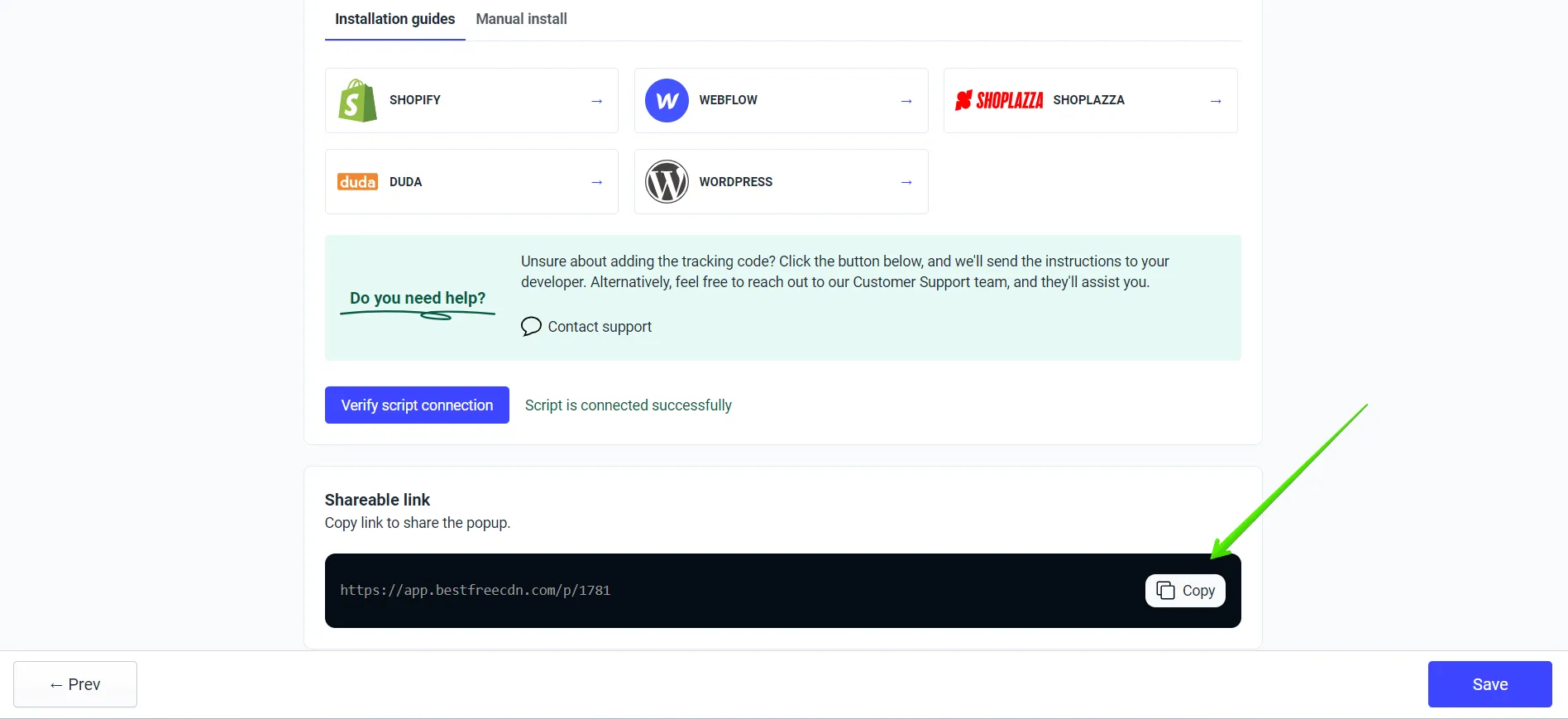
Task: Select the WEBFLOW label text
Action: 728,100
